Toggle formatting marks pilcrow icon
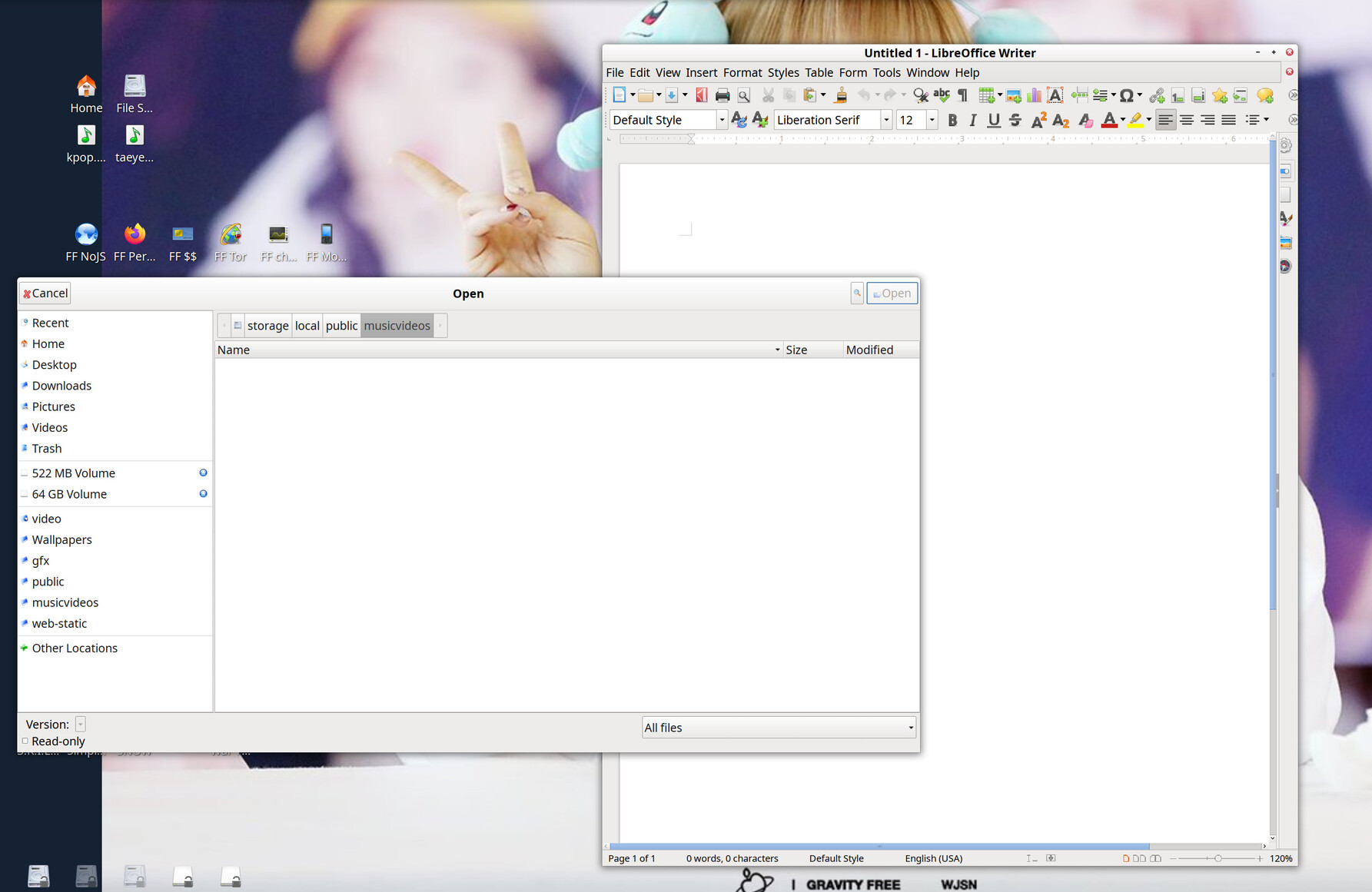1372x892 pixels. [962, 95]
